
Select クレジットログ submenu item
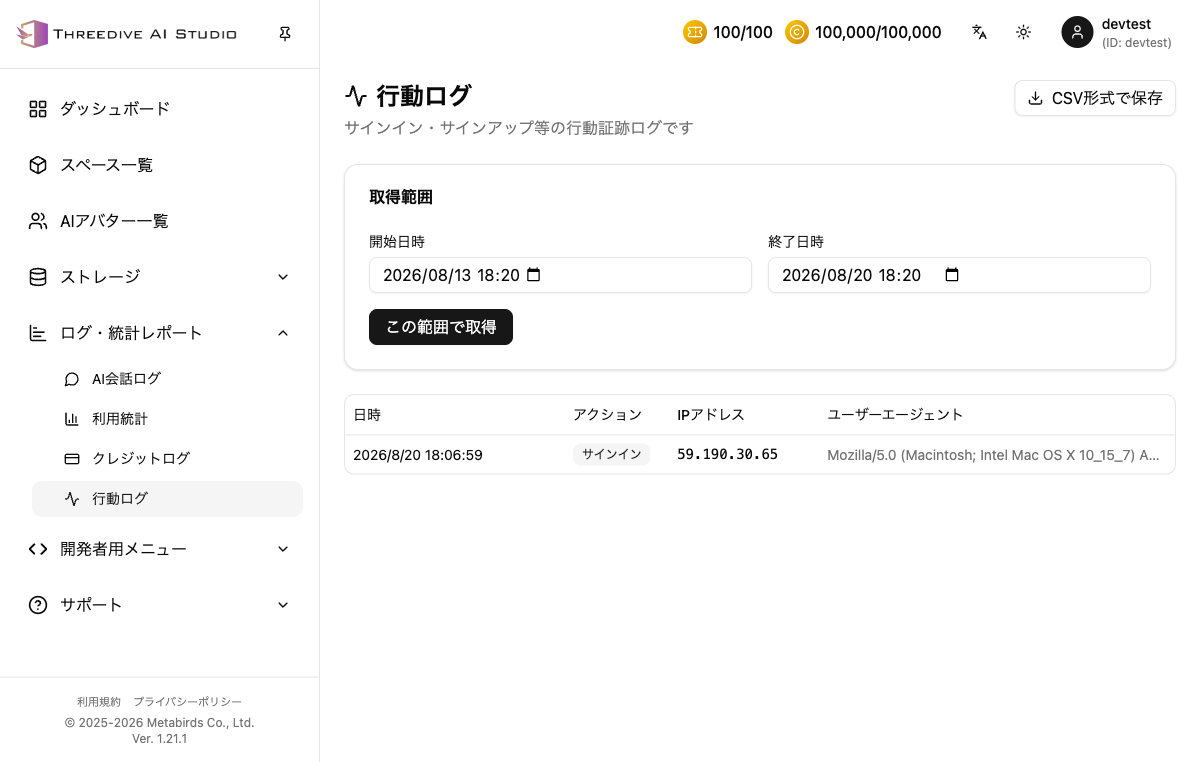(x=167, y=459)
